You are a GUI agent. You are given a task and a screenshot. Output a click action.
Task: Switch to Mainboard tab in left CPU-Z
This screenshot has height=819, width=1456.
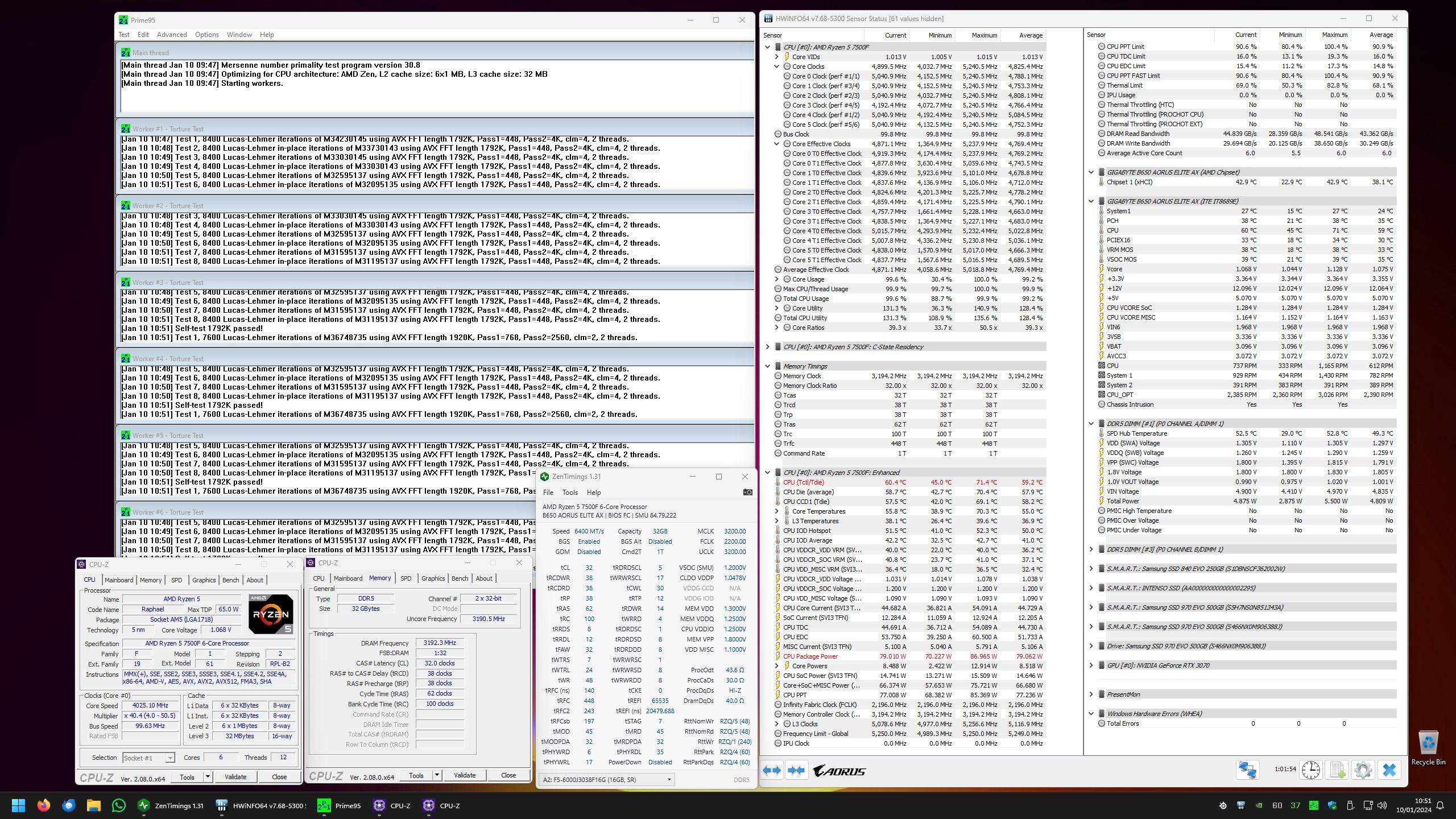tap(119, 580)
